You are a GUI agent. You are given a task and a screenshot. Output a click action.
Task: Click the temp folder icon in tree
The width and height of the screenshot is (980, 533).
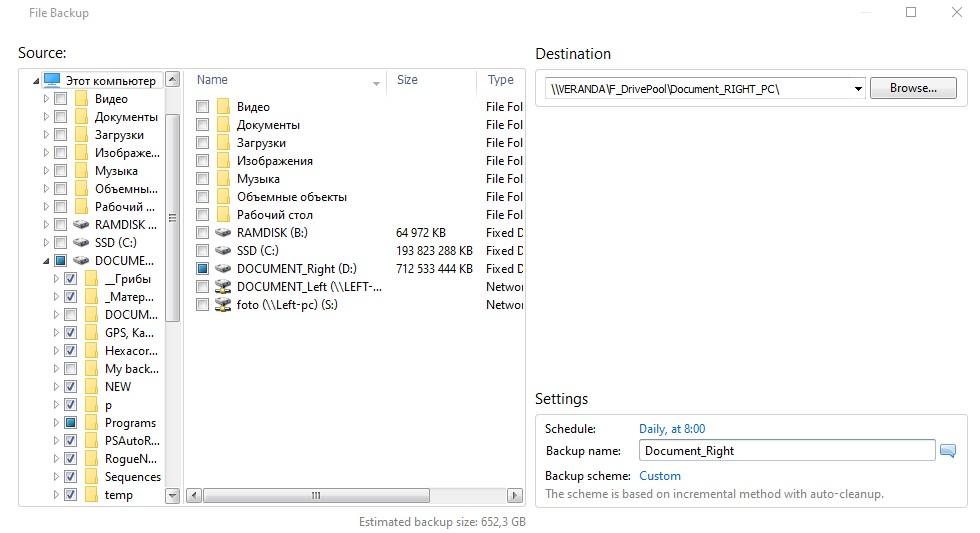(x=91, y=494)
